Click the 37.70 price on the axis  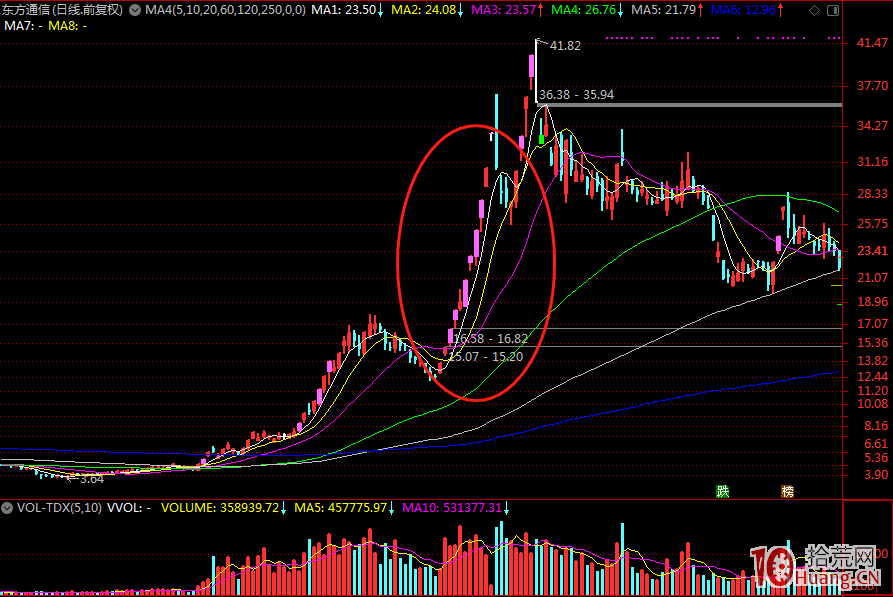coord(872,86)
